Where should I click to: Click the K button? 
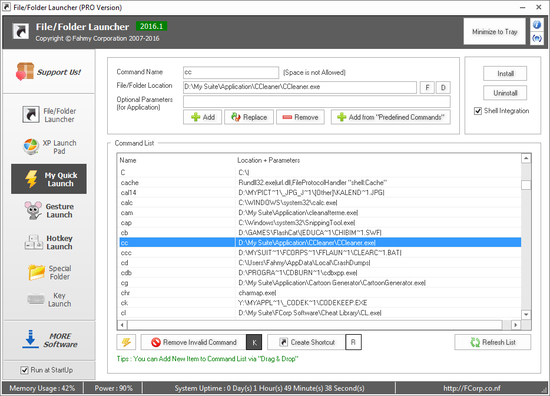(254, 342)
